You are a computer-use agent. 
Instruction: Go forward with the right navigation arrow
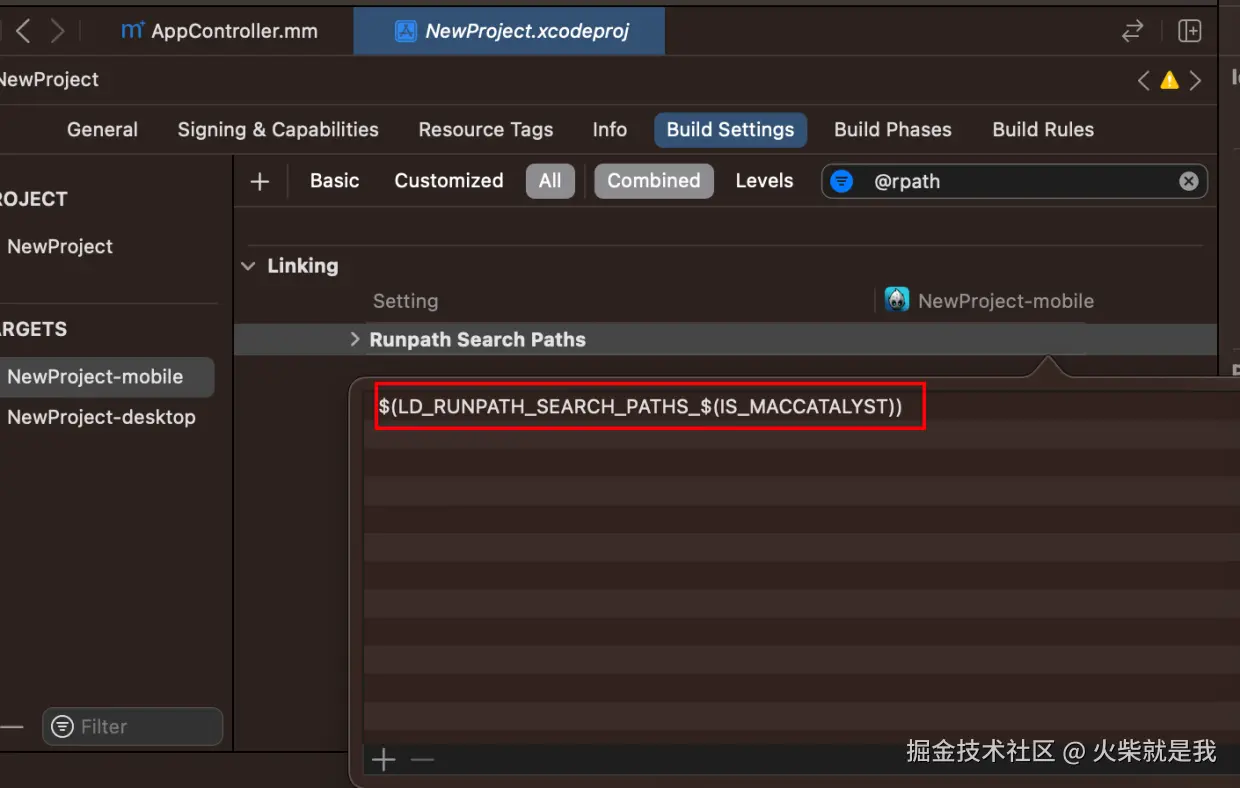pos(58,31)
